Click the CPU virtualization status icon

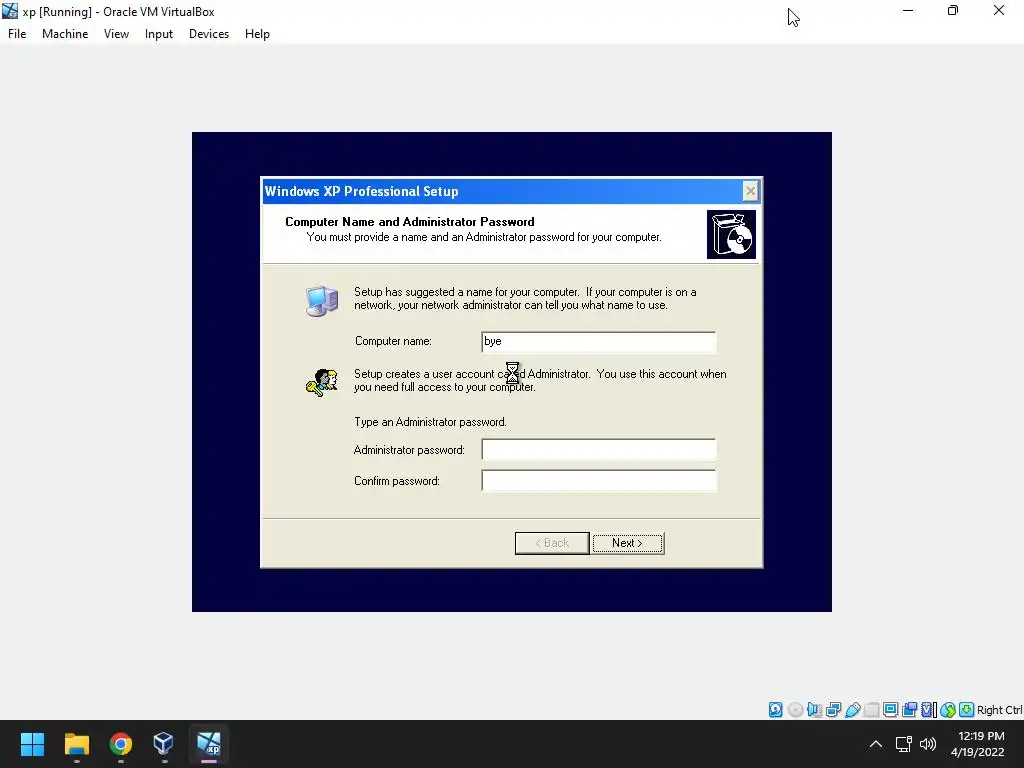point(929,710)
